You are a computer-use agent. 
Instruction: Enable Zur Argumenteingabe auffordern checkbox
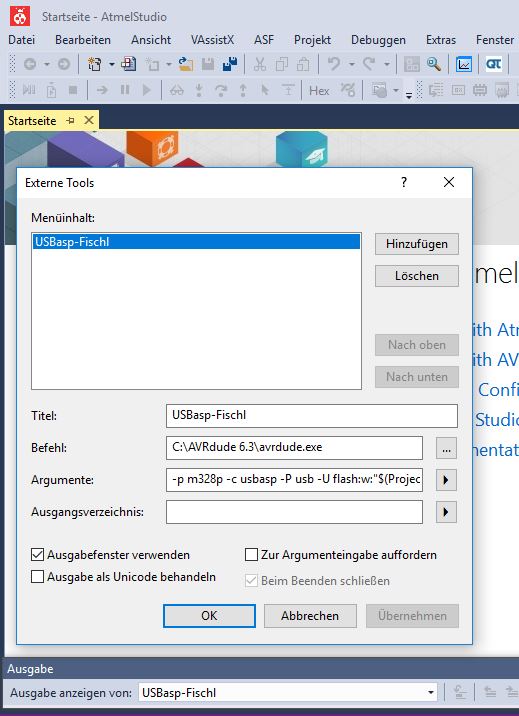click(252, 555)
